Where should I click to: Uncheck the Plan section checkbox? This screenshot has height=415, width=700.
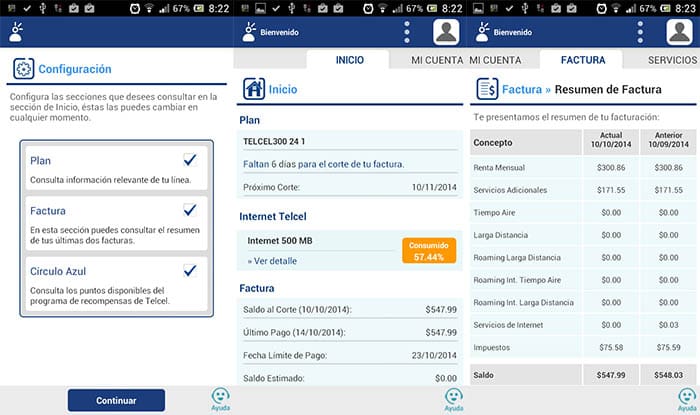click(190, 160)
